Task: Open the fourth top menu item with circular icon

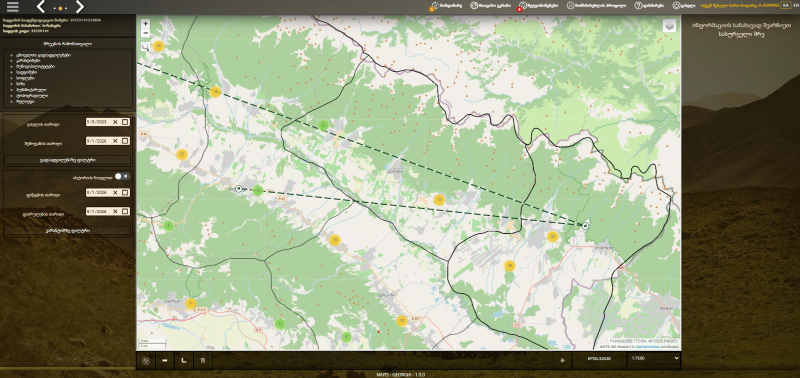Action: tap(596, 6)
